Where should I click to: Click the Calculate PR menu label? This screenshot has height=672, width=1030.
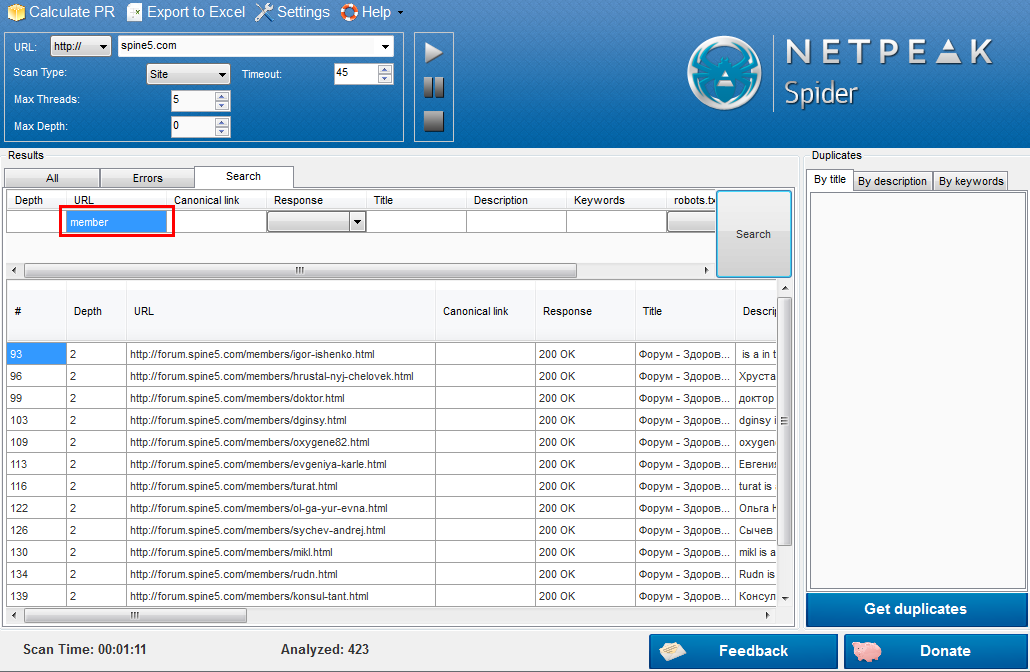(x=72, y=12)
